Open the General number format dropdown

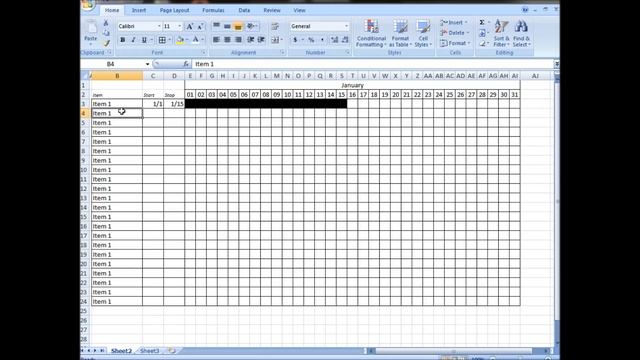pos(347,27)
